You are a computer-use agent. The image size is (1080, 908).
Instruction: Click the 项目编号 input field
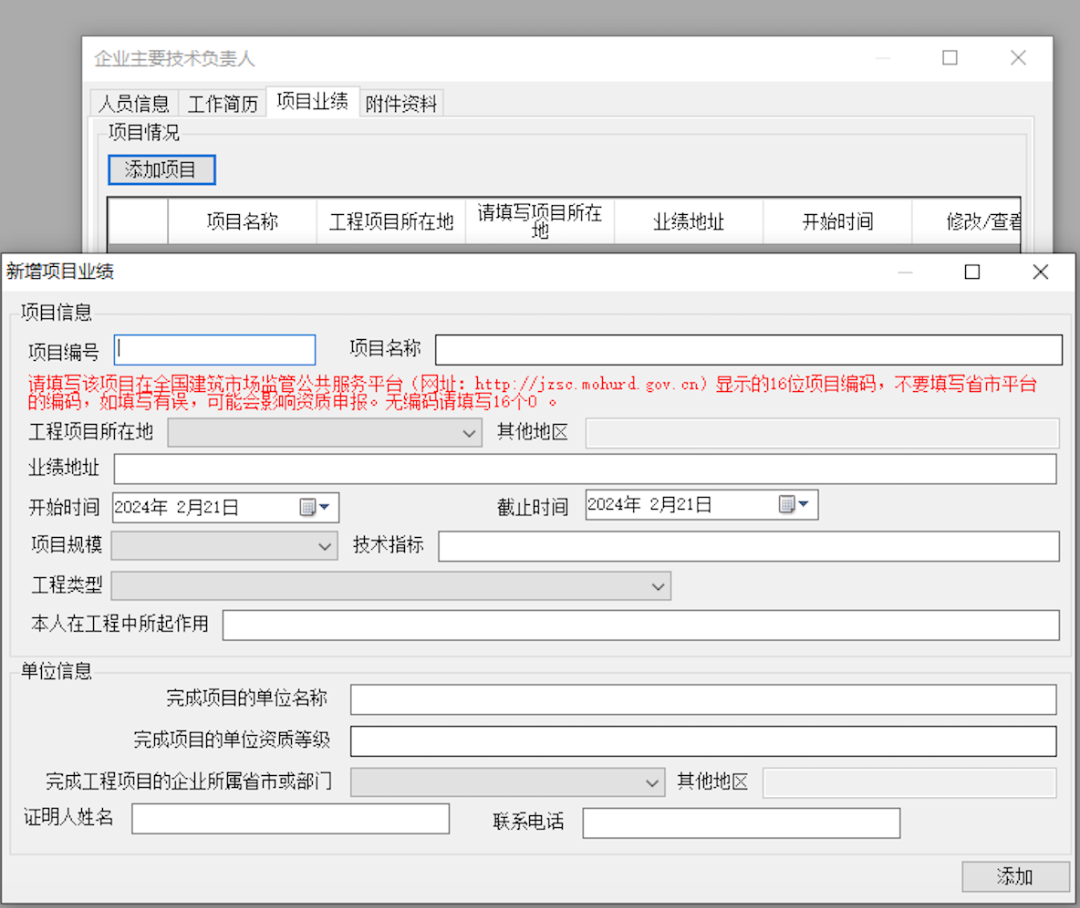click(x=215, y=350)
